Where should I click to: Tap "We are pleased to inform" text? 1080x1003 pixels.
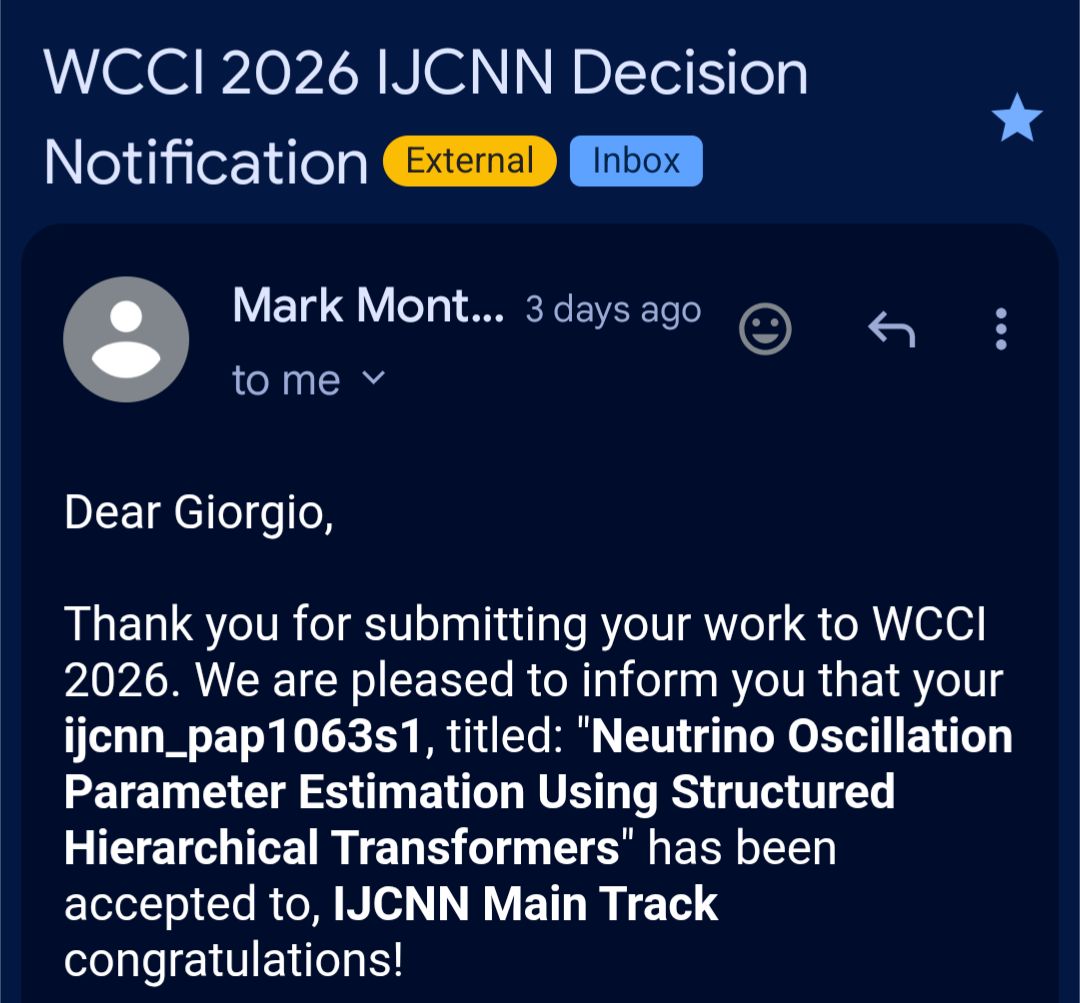(x=420, y=682)
